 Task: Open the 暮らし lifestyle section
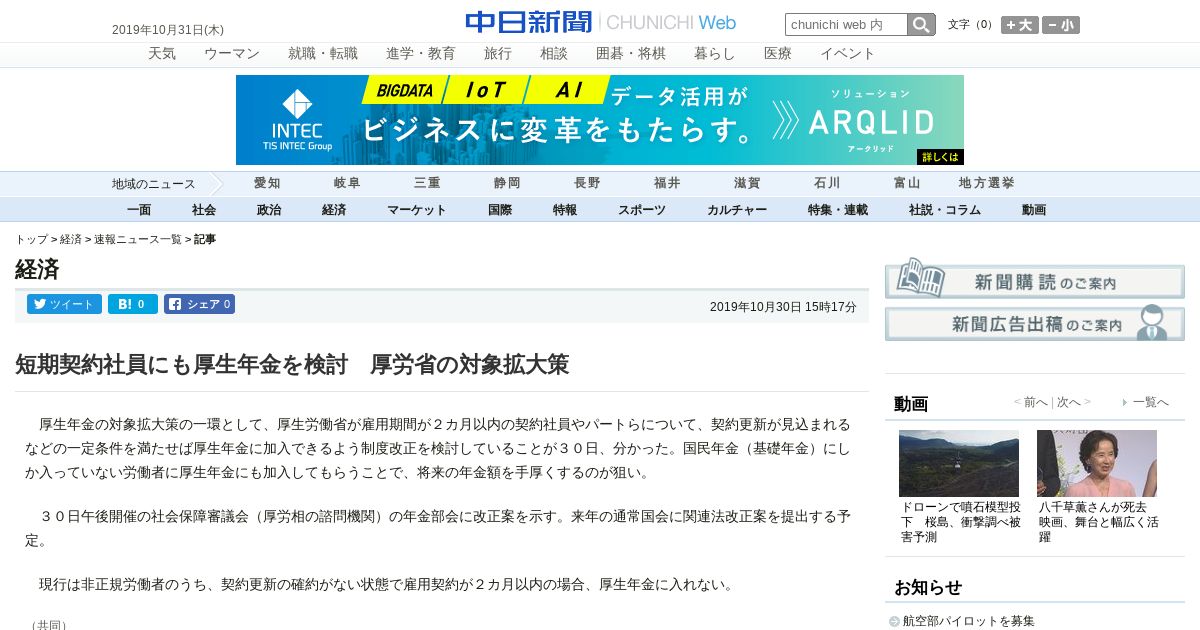pyautogui.click(x=715, y=54)
